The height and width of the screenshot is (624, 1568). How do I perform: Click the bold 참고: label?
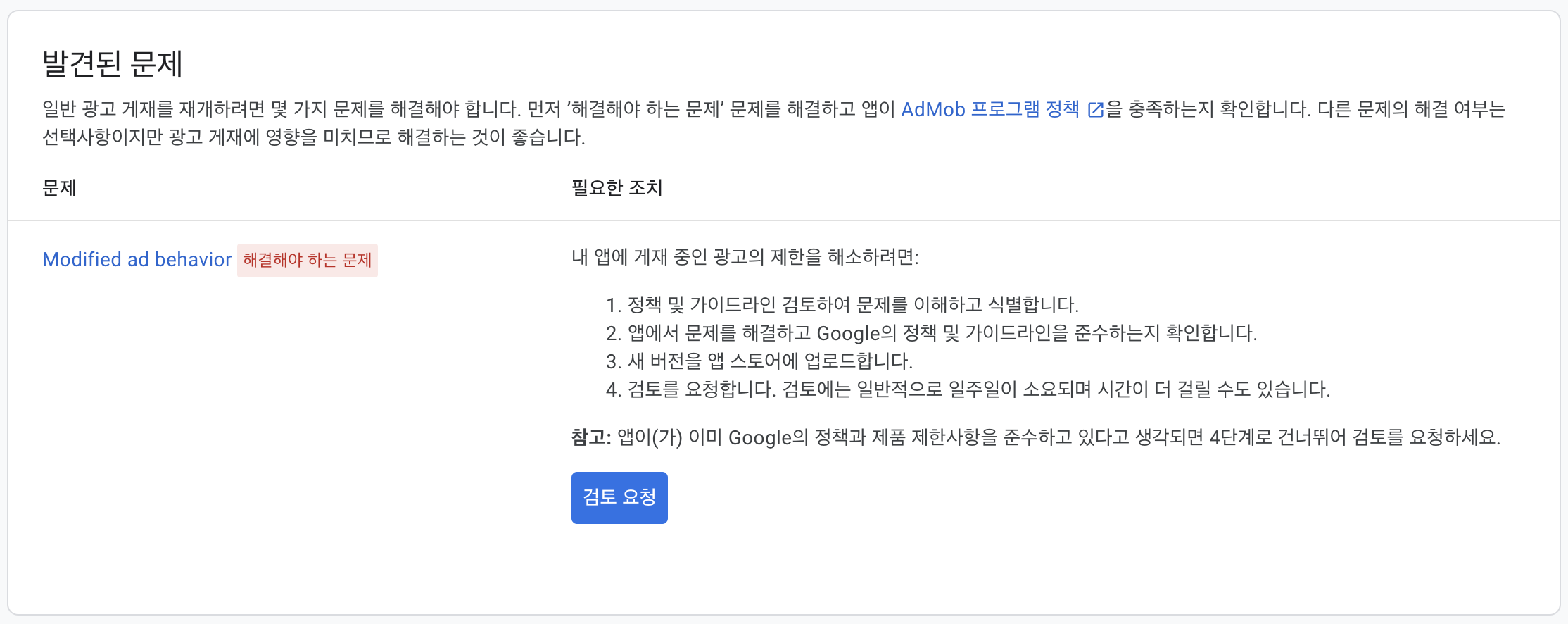tap(591, 437)
